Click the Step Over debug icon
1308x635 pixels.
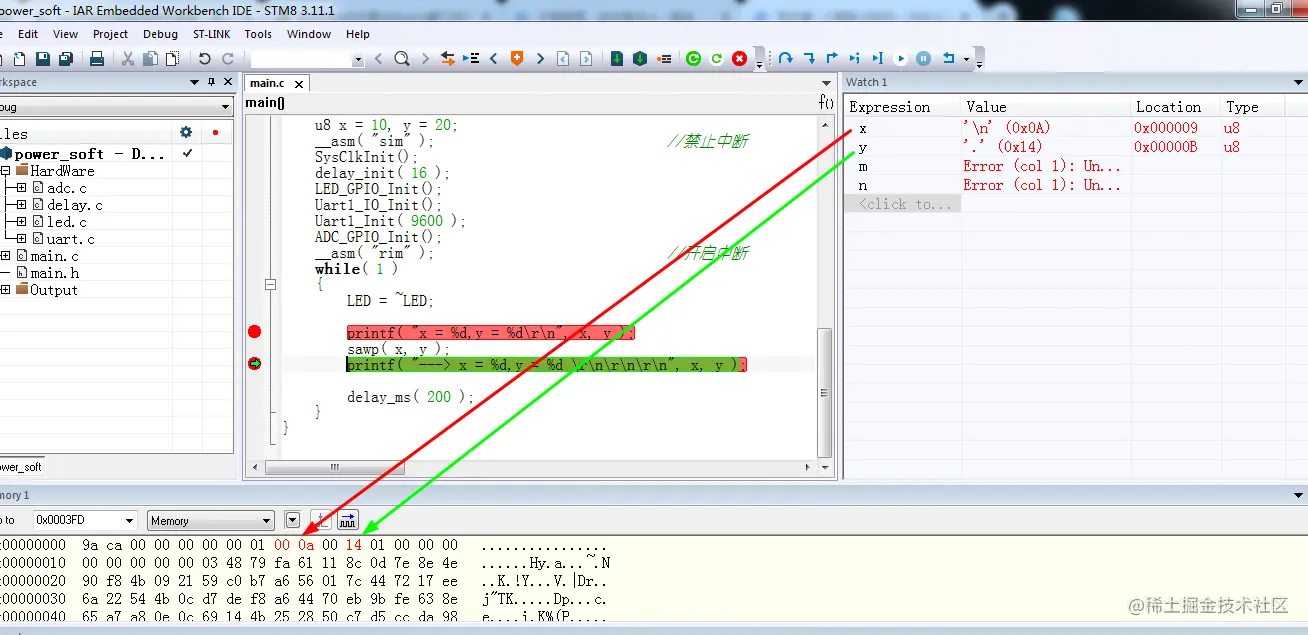pos(786,59)
